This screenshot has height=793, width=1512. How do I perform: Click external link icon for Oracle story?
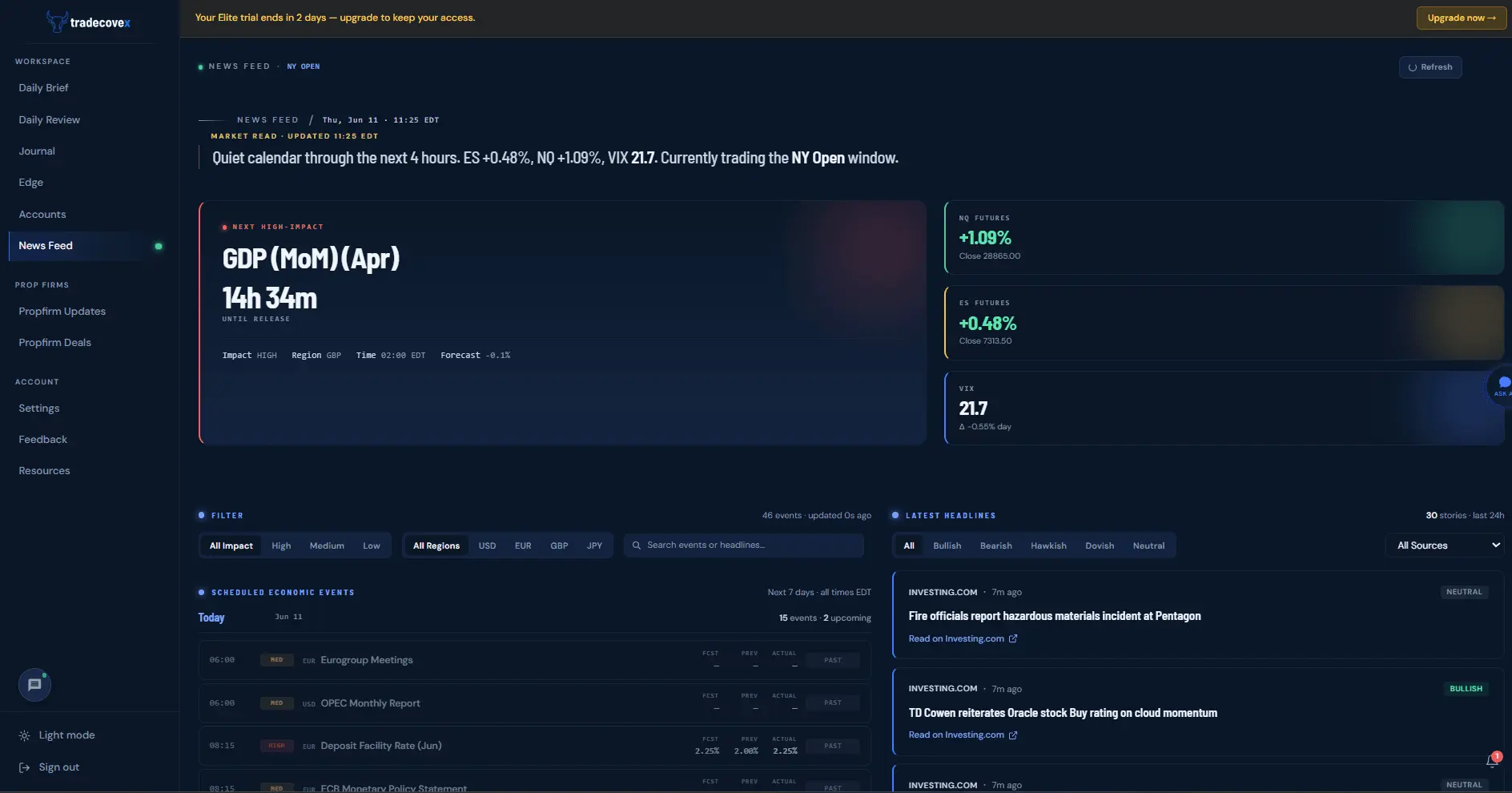tap(1013, 735)
